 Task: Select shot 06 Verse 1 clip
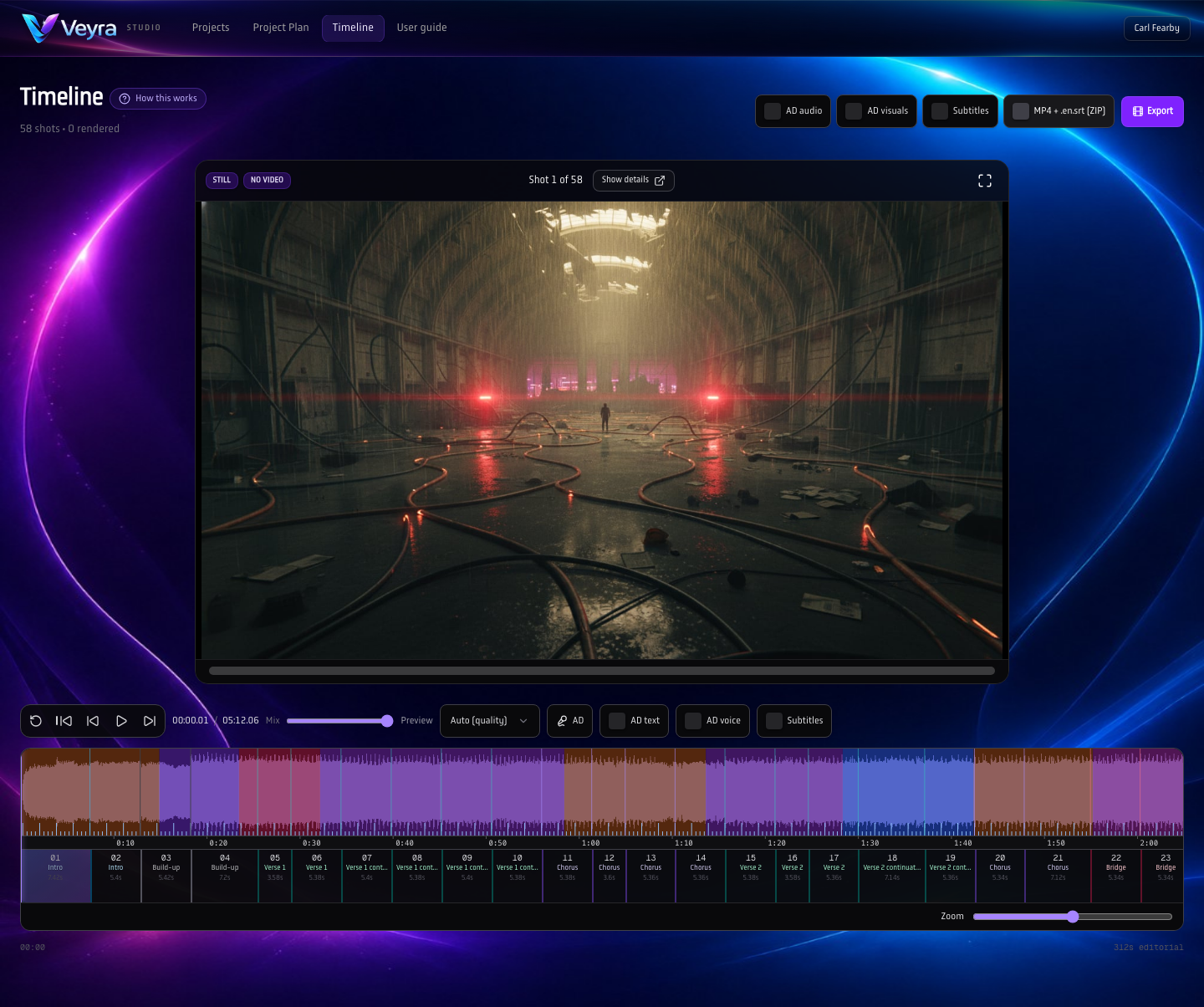[x=317, y=876]
